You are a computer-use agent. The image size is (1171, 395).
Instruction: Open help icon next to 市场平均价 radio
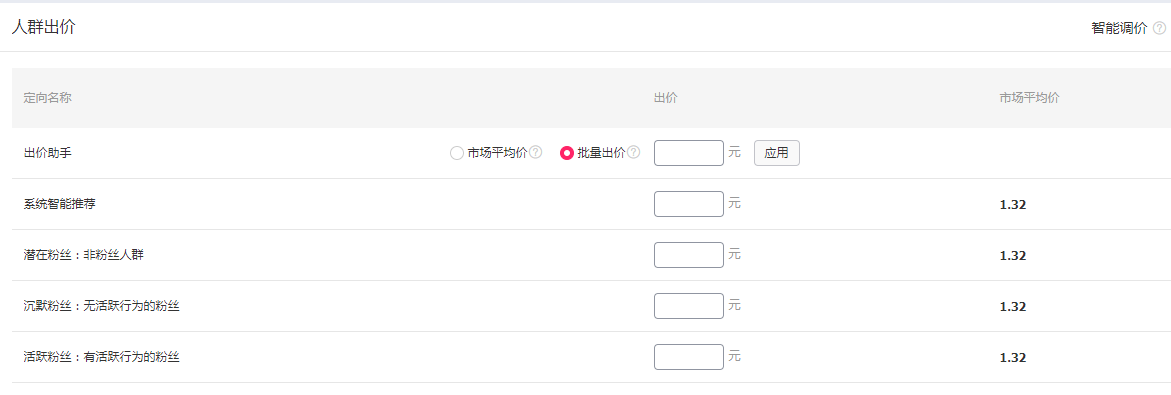coord(535,152)
